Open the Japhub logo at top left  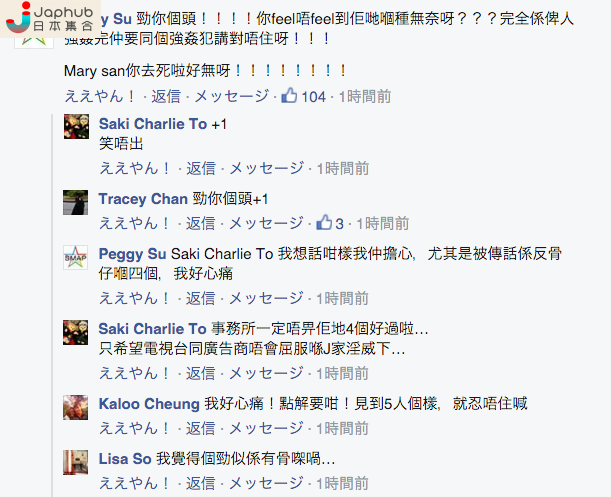50,19
